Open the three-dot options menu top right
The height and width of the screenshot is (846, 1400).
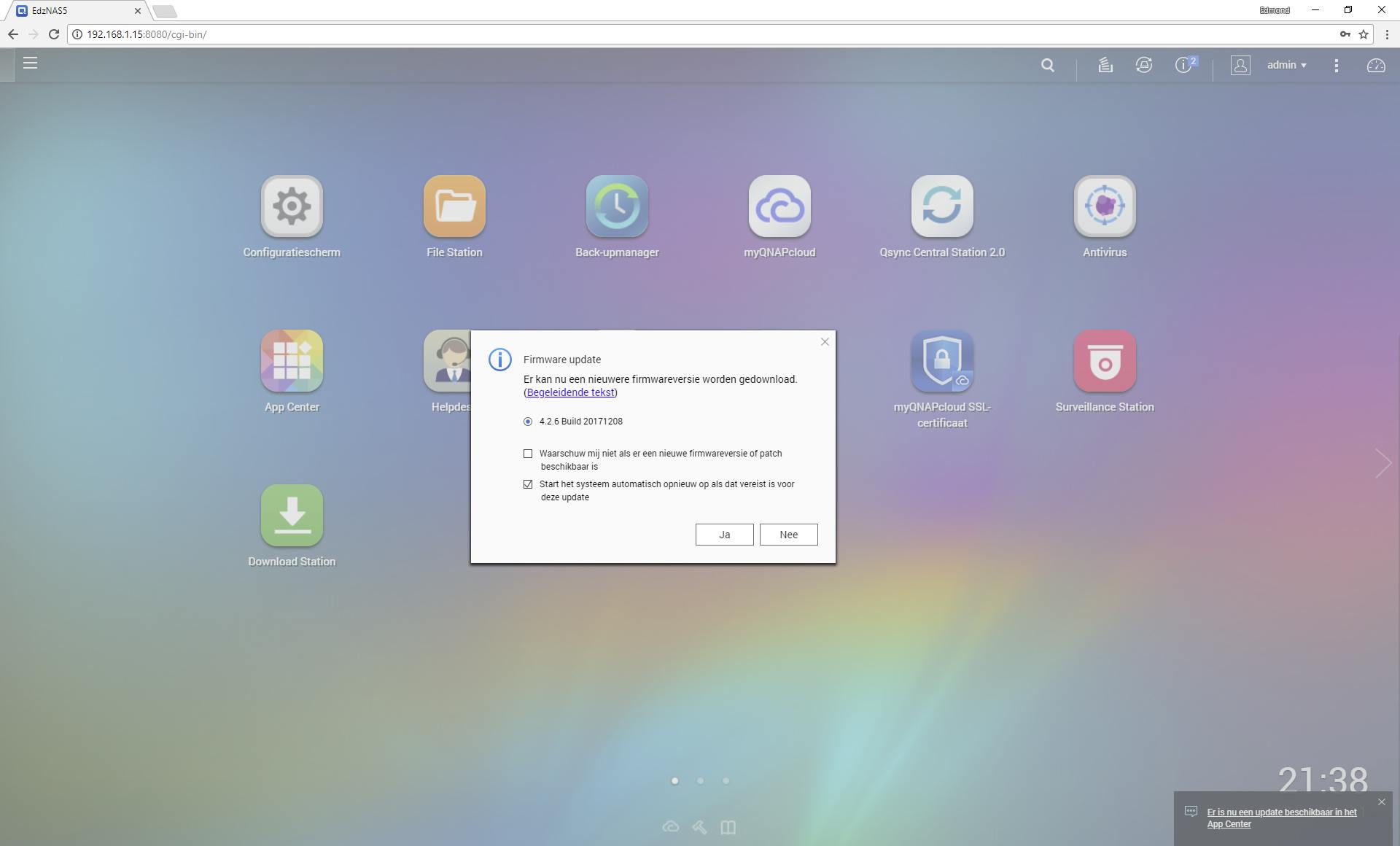[1337, 65]
